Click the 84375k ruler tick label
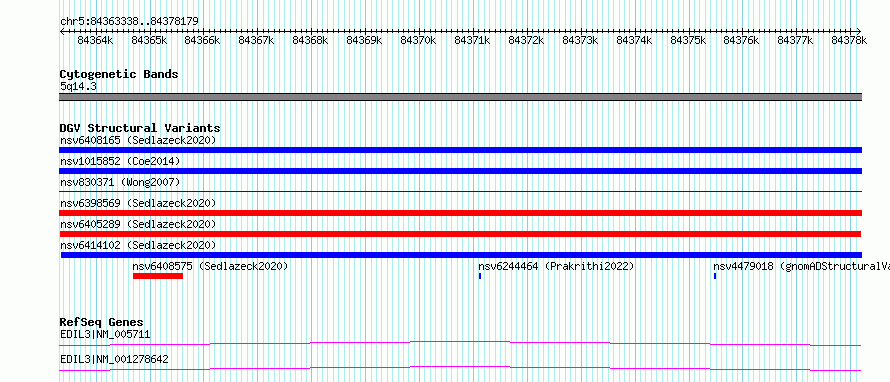This screenshot has height=382, width=890. pyautogui.click(x=688, y=40)
